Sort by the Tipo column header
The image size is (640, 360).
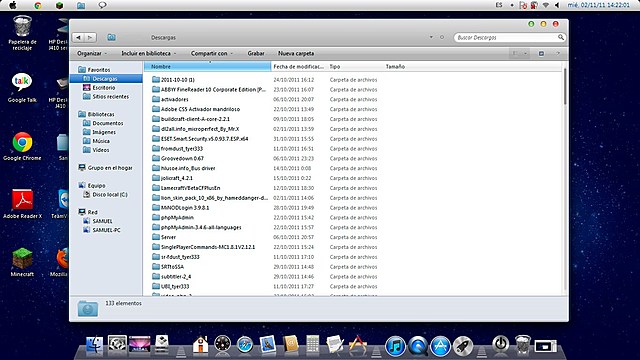tap(355, 67)
